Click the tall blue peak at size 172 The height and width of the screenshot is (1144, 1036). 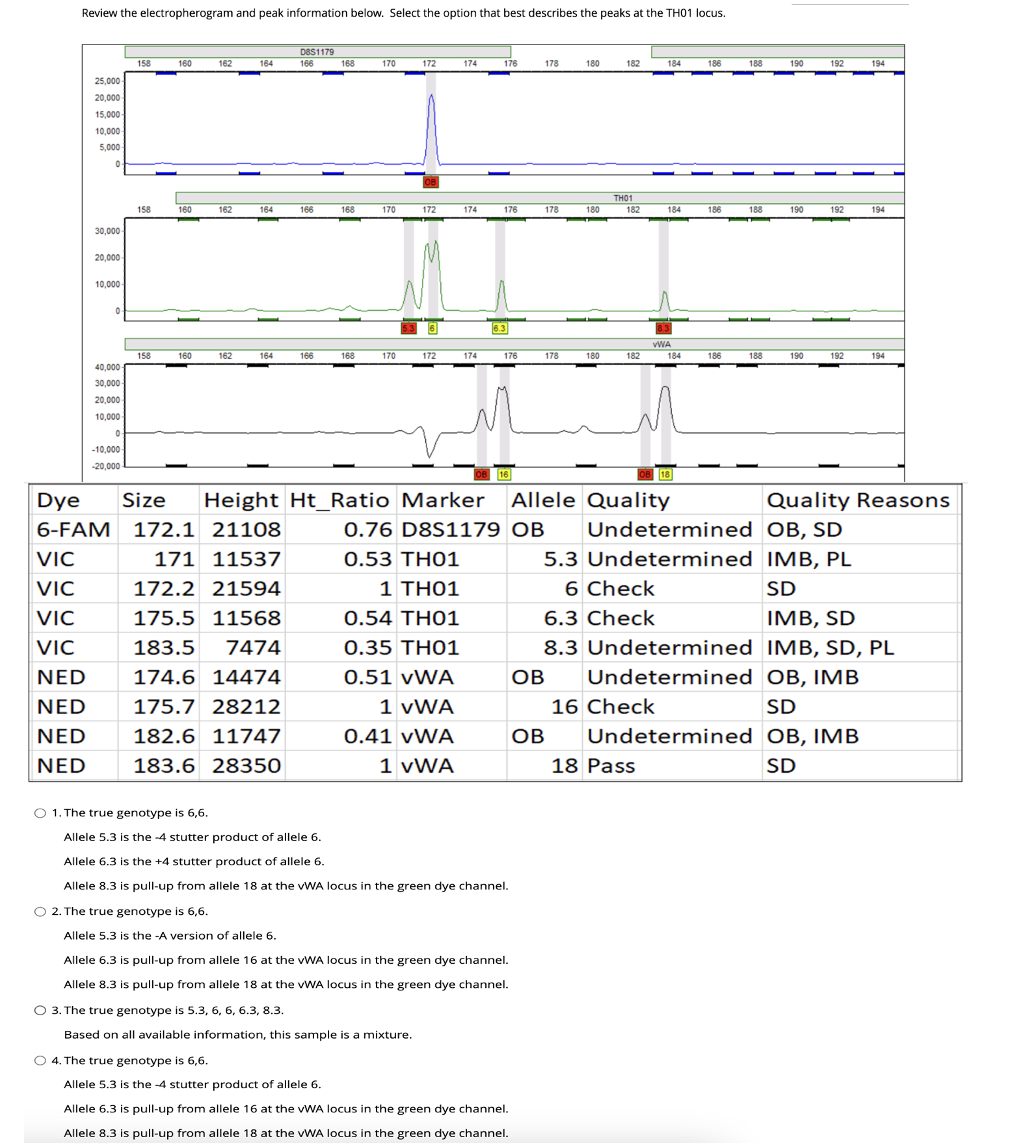pos(430,110)
